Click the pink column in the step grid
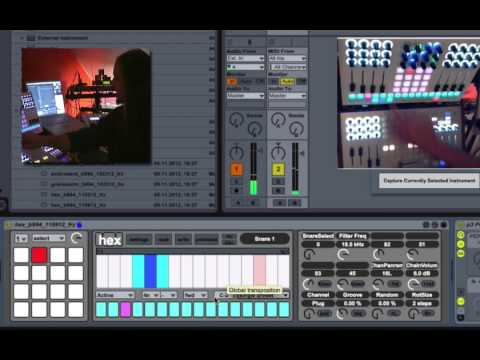Screen dimensions: 480x360 click(x=260, y=271)
